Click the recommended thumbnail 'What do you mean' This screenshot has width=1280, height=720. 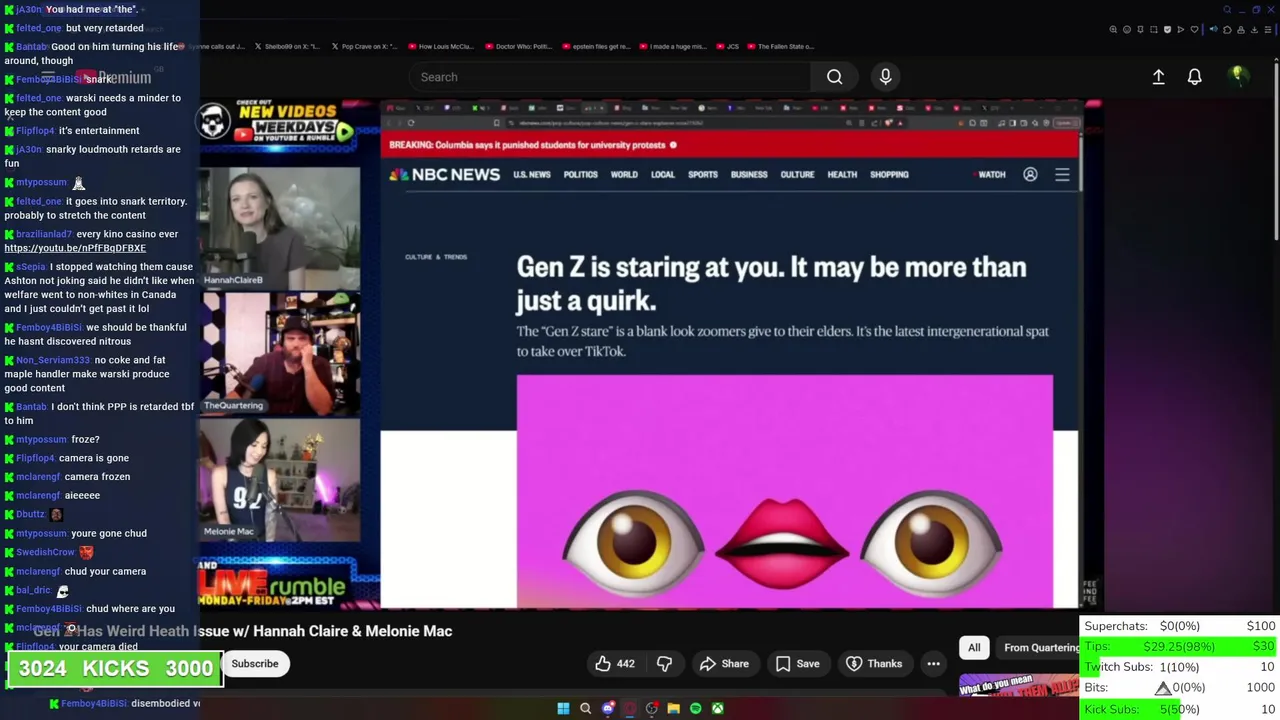coord(1019,686)
